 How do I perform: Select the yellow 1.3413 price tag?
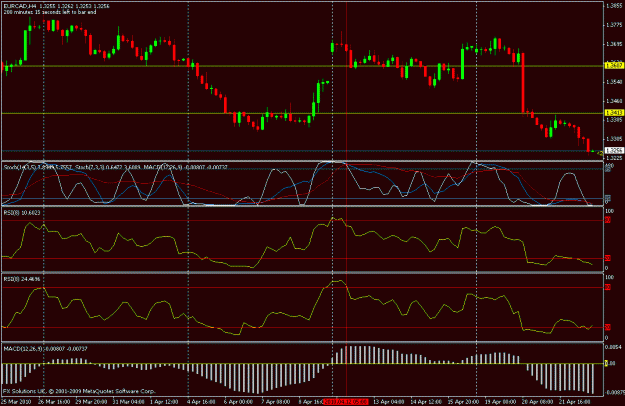click(614, 113)
